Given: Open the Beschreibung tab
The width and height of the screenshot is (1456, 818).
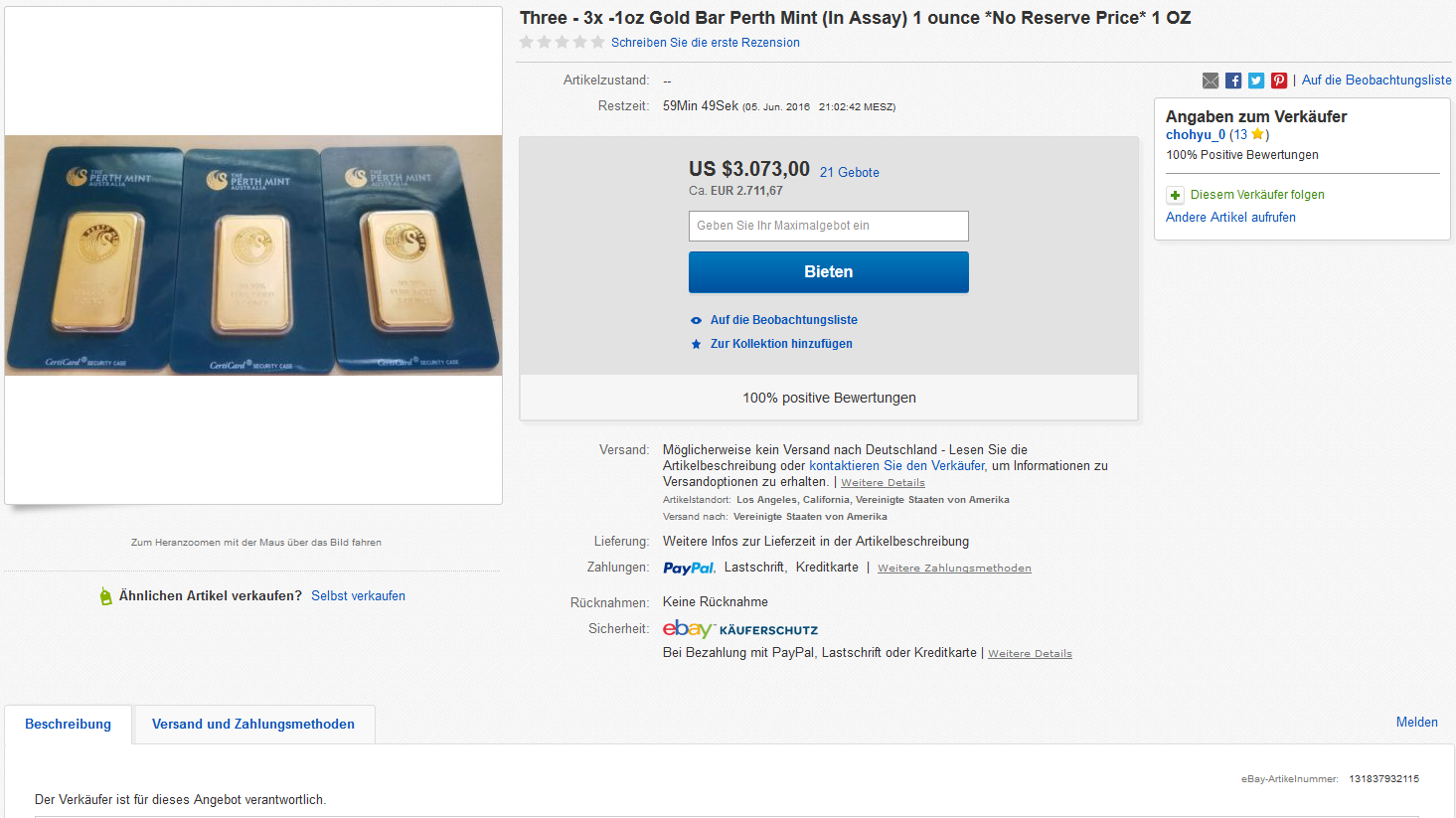Looking at the screenshot, I should pyautogui.click(x=68, y=724).
